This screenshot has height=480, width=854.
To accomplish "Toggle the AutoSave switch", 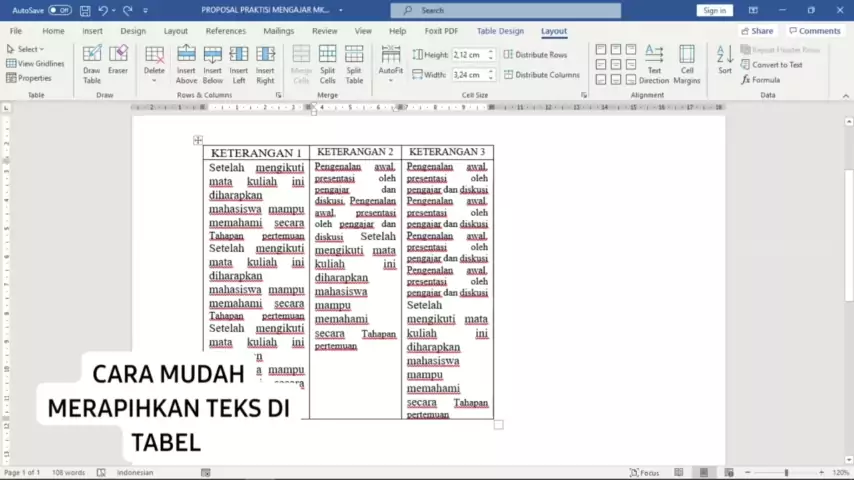I will tap(59, 10).
